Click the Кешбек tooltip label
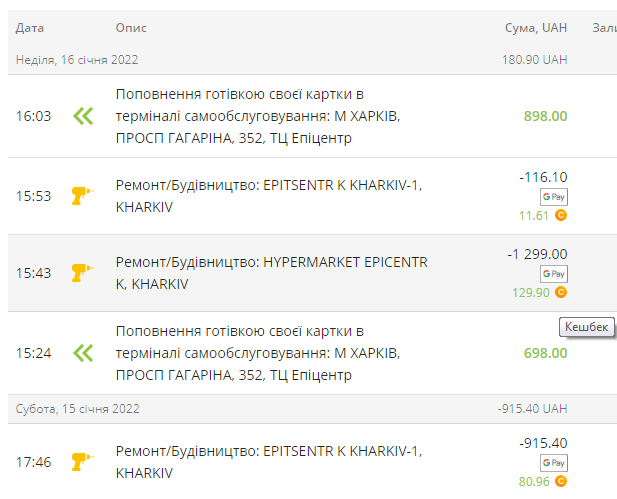The width and height of the screenshot is (617, 499). (x=586, y=327)
